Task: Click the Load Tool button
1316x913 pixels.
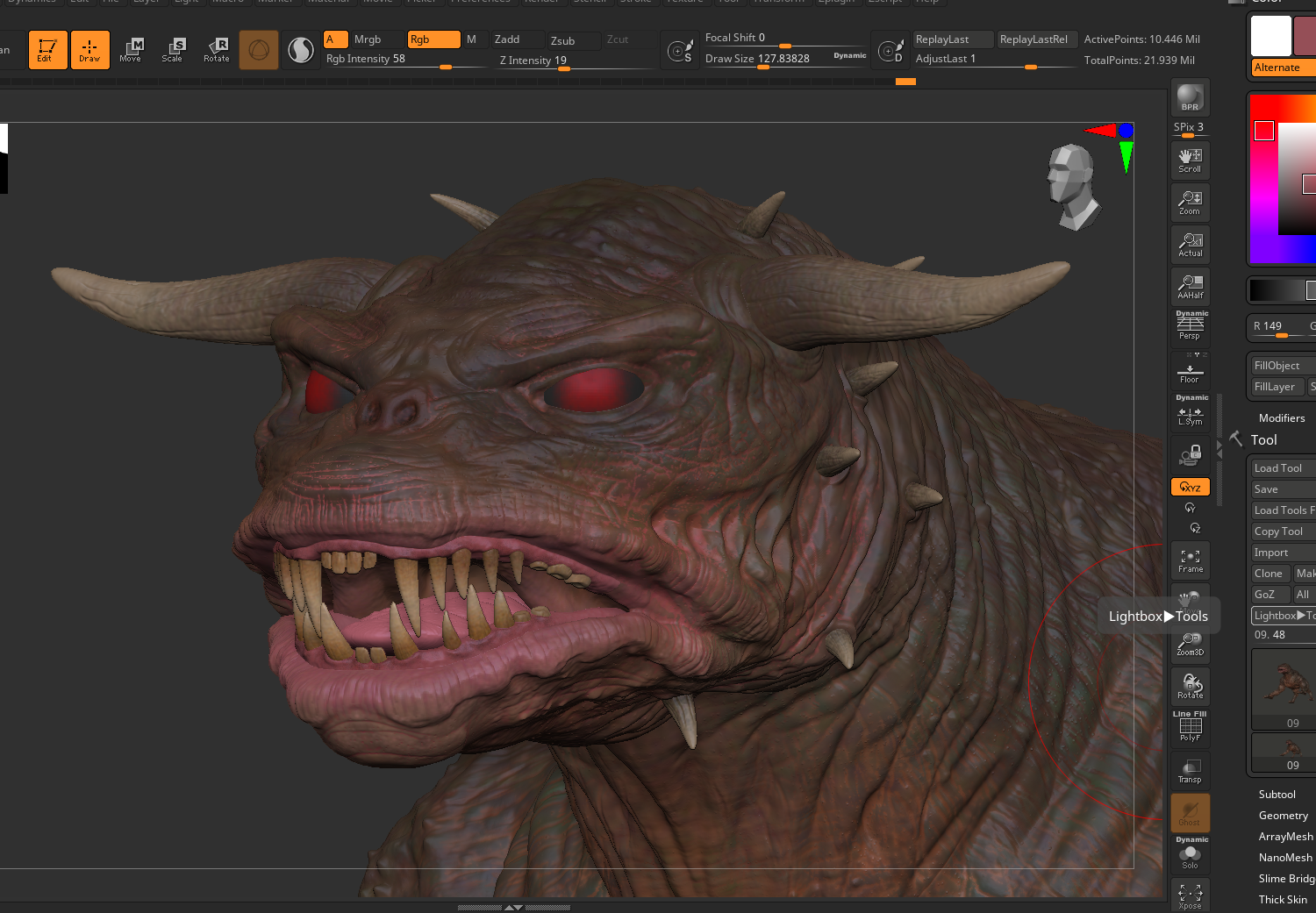Action: (x=1283, y=468)
